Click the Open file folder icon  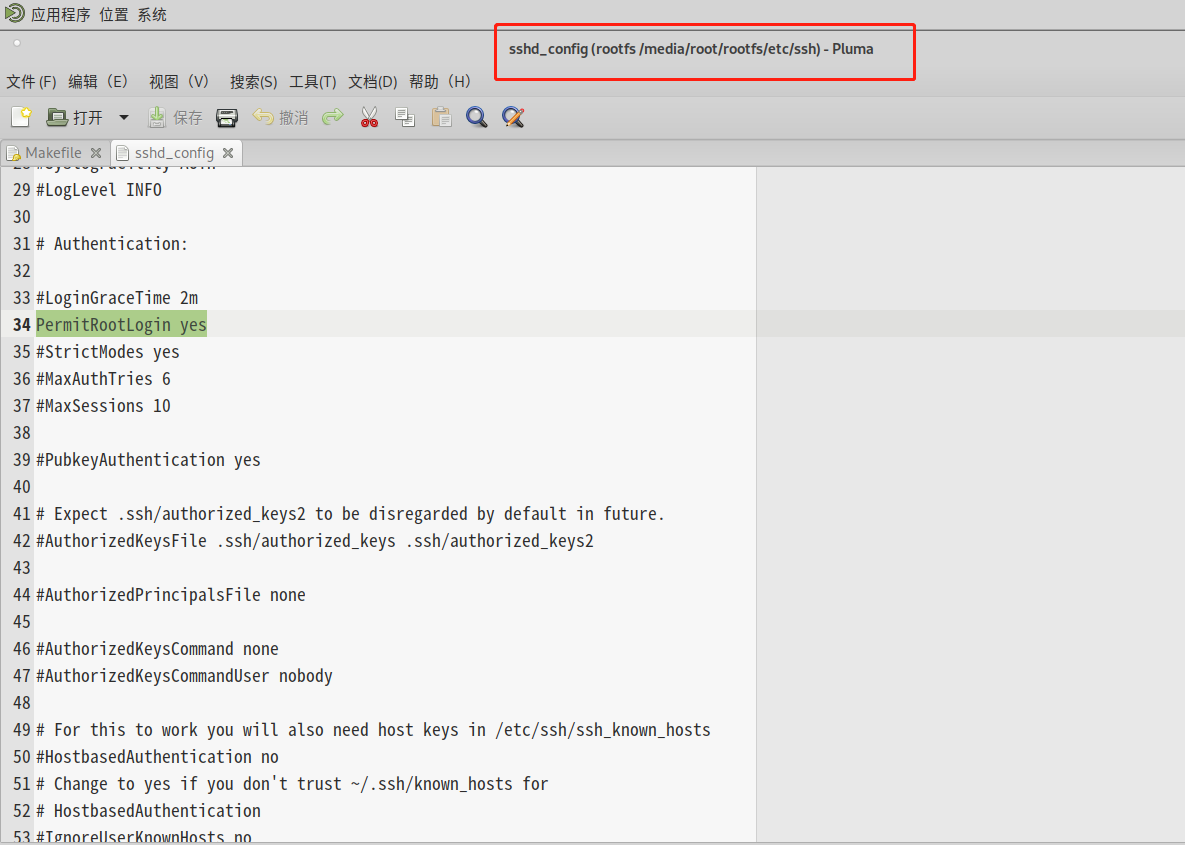[x=57, y=117]
